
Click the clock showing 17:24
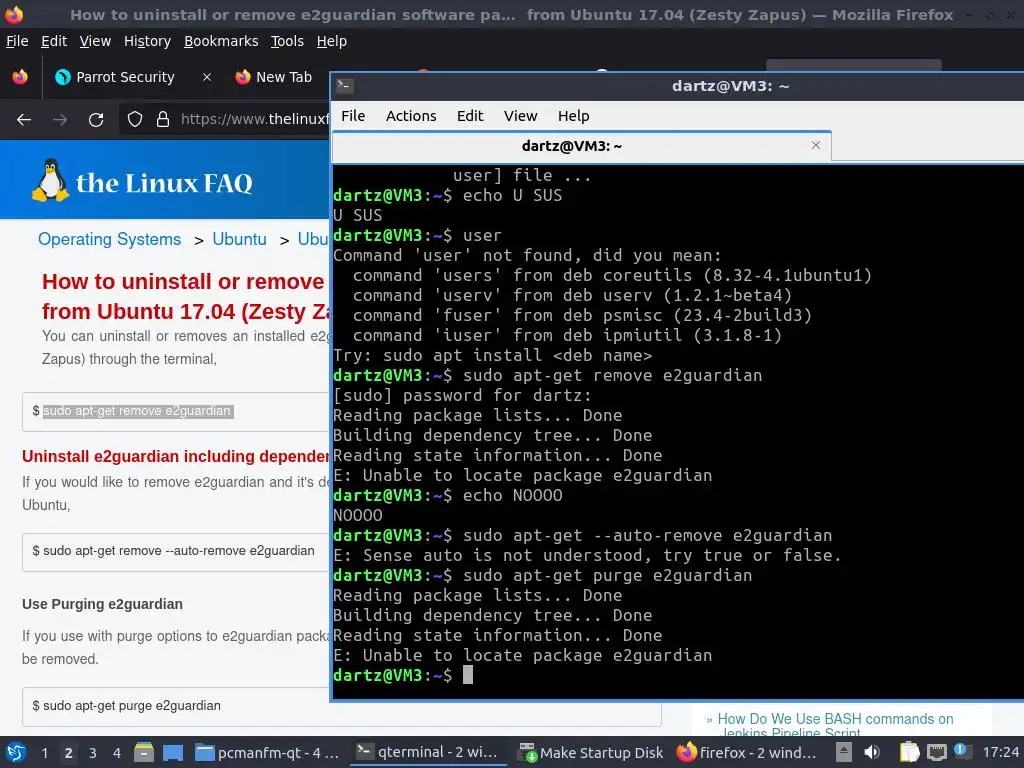1000,753
